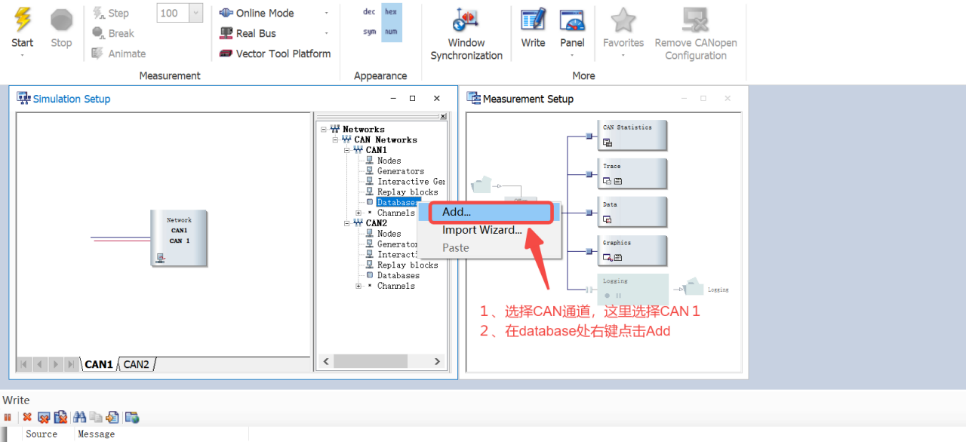The image size is (966, 442).
Task: Go to first tab navigation arrow
Action: [x=24, y=364]
